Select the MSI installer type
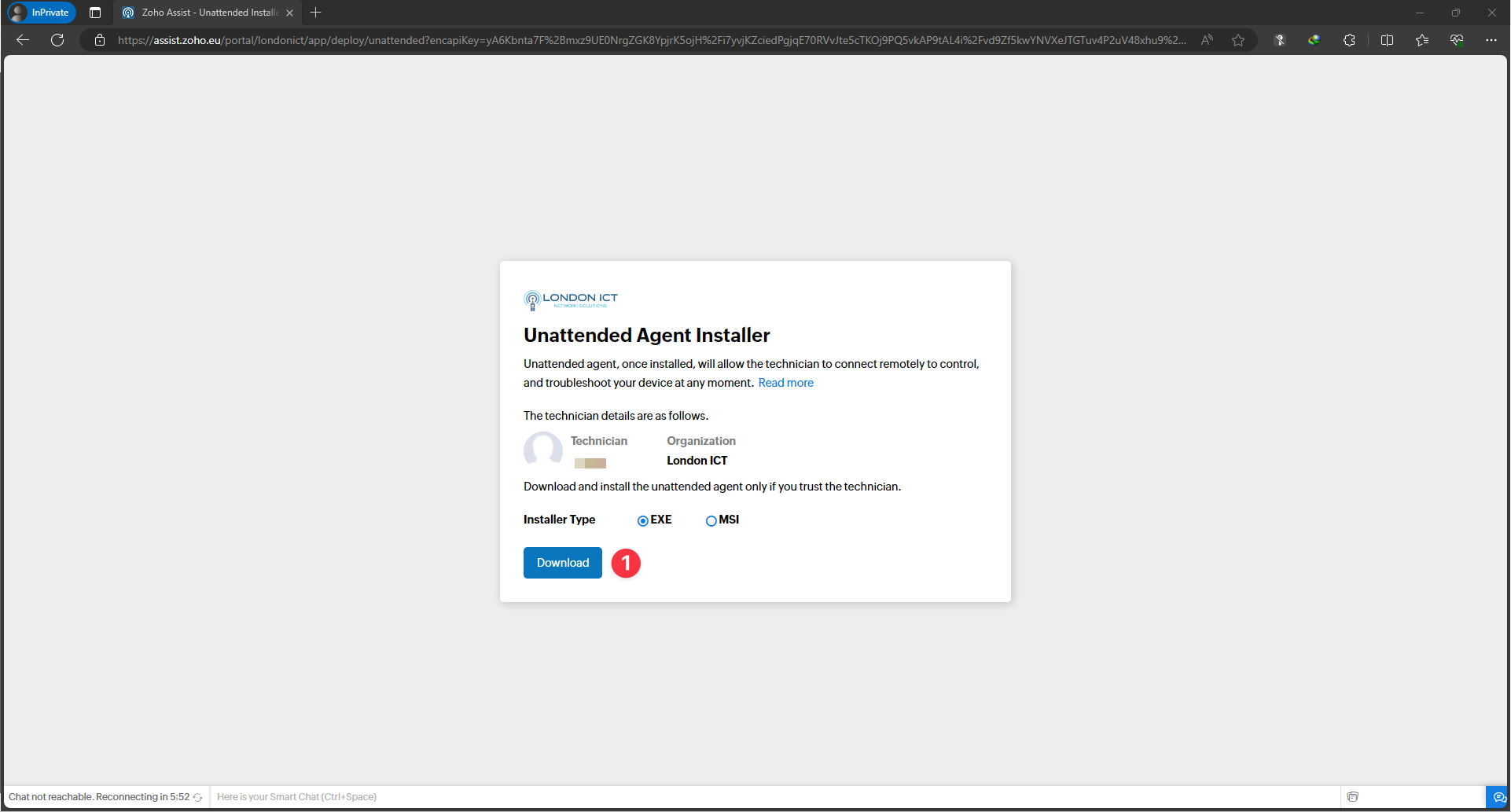Screen dimensions: 1511x812 711,520
